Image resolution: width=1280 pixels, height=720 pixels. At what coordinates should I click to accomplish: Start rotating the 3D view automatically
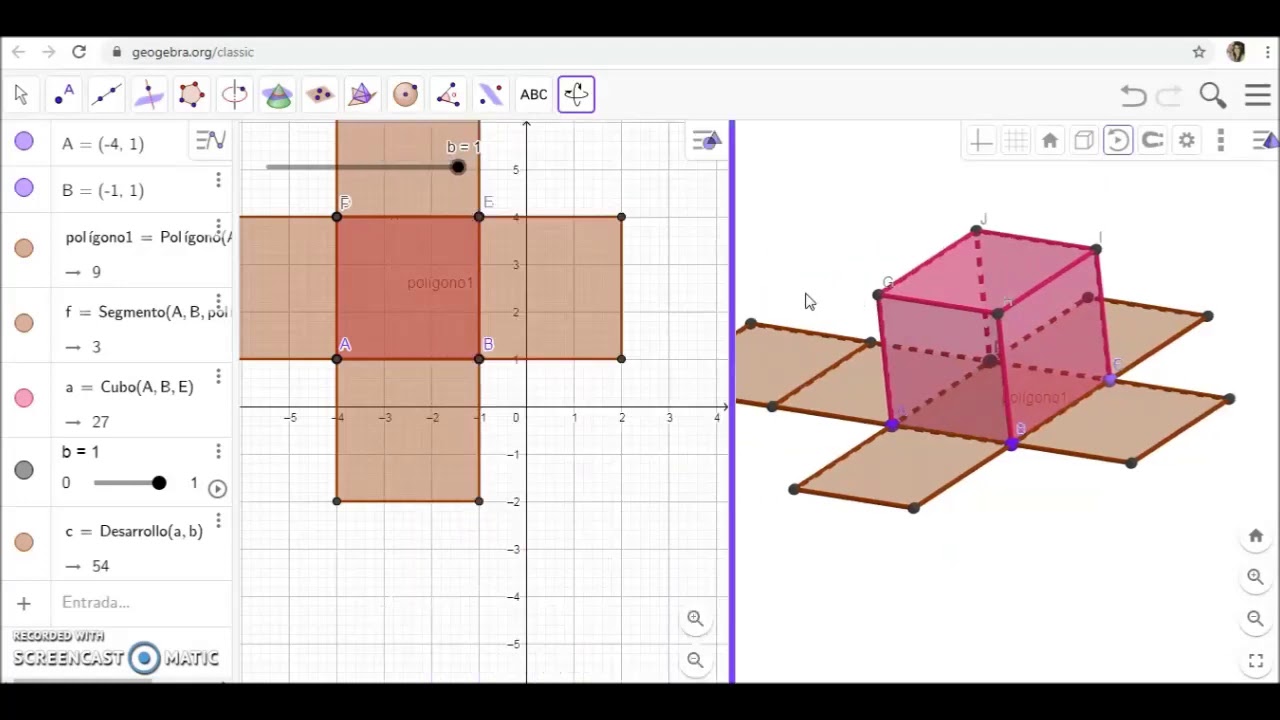[1118, 141]
